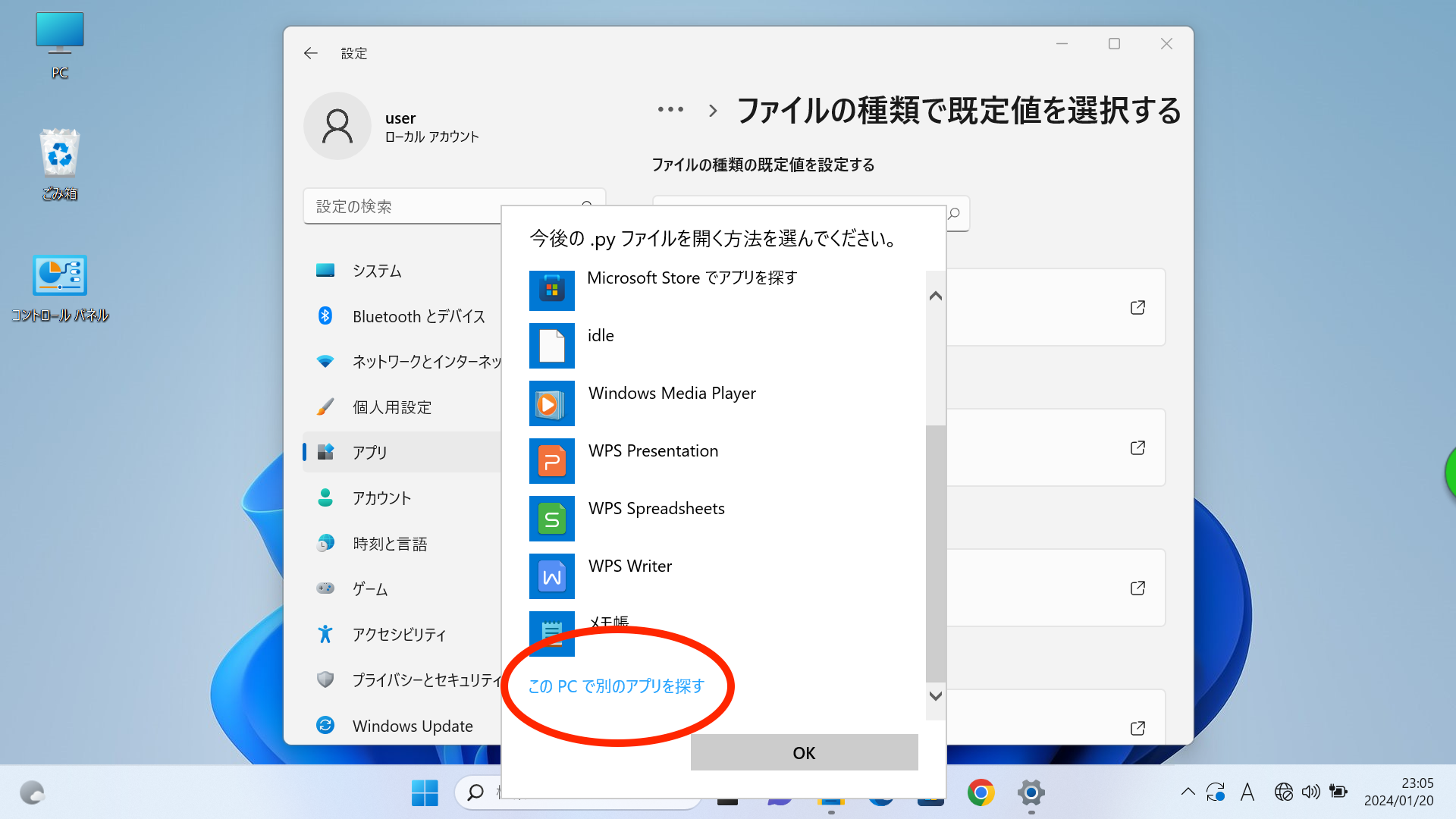Open Bluetooth とデバイス via its sidebar icon

point(325,315)
